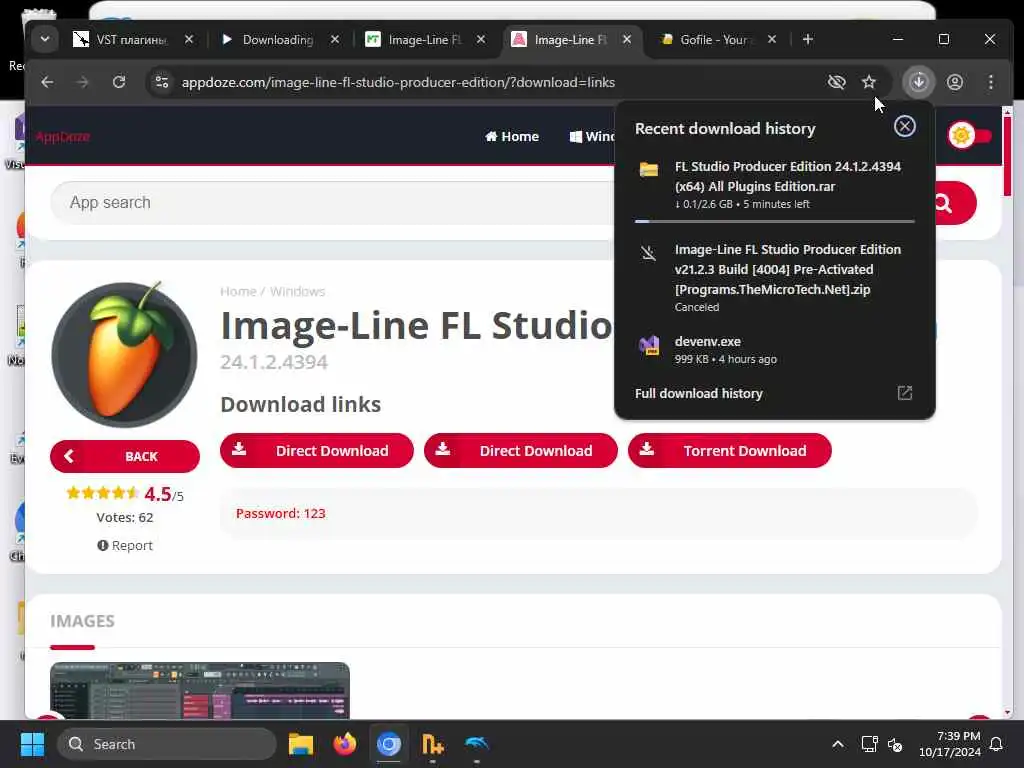This screenshot has width=1024, height=768.
Task: Click the star rating stars
Action: 103,493
